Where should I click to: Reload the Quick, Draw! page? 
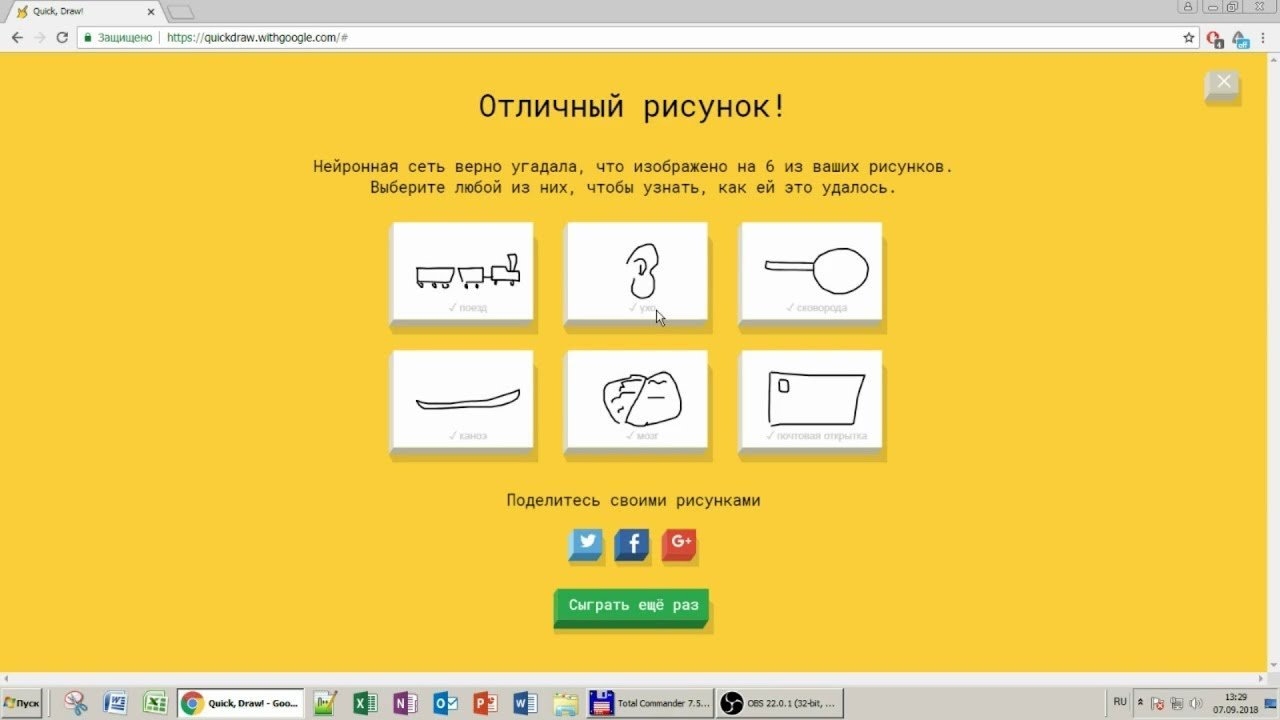coord(62,38)
